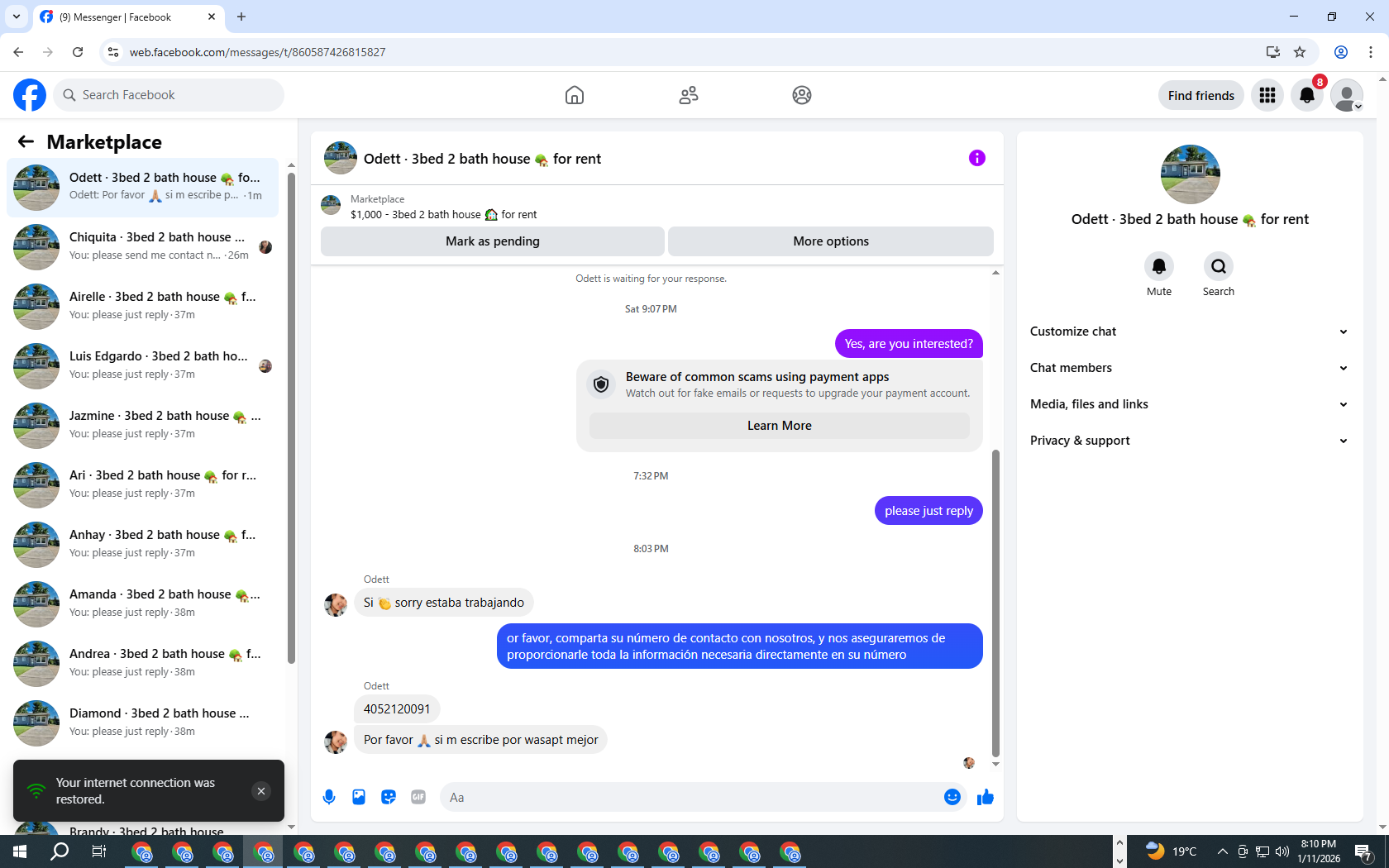Viewport: 1389px width, 868px height.
Task: Open the Facebook apps menu grid icon
Action: 1267,95
